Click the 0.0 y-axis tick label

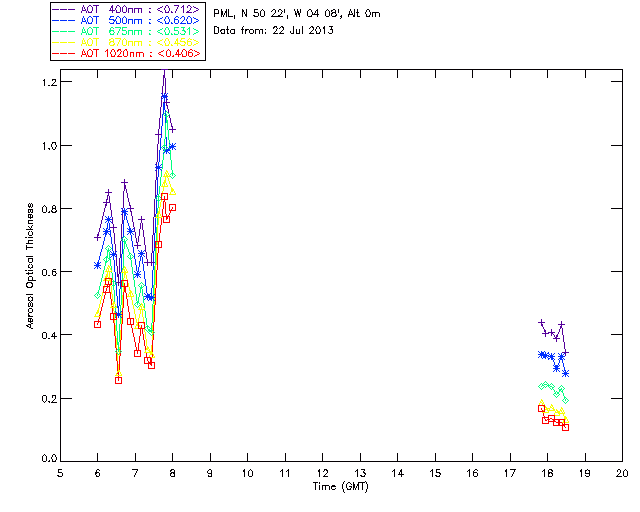(49, 458)
